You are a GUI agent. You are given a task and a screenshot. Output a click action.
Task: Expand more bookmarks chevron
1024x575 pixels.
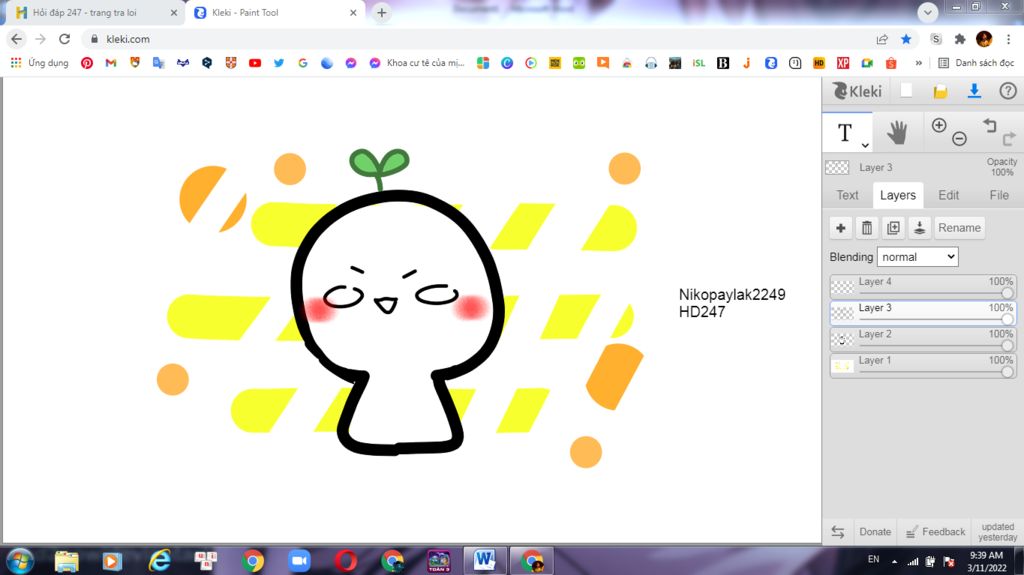pos(919,63)
